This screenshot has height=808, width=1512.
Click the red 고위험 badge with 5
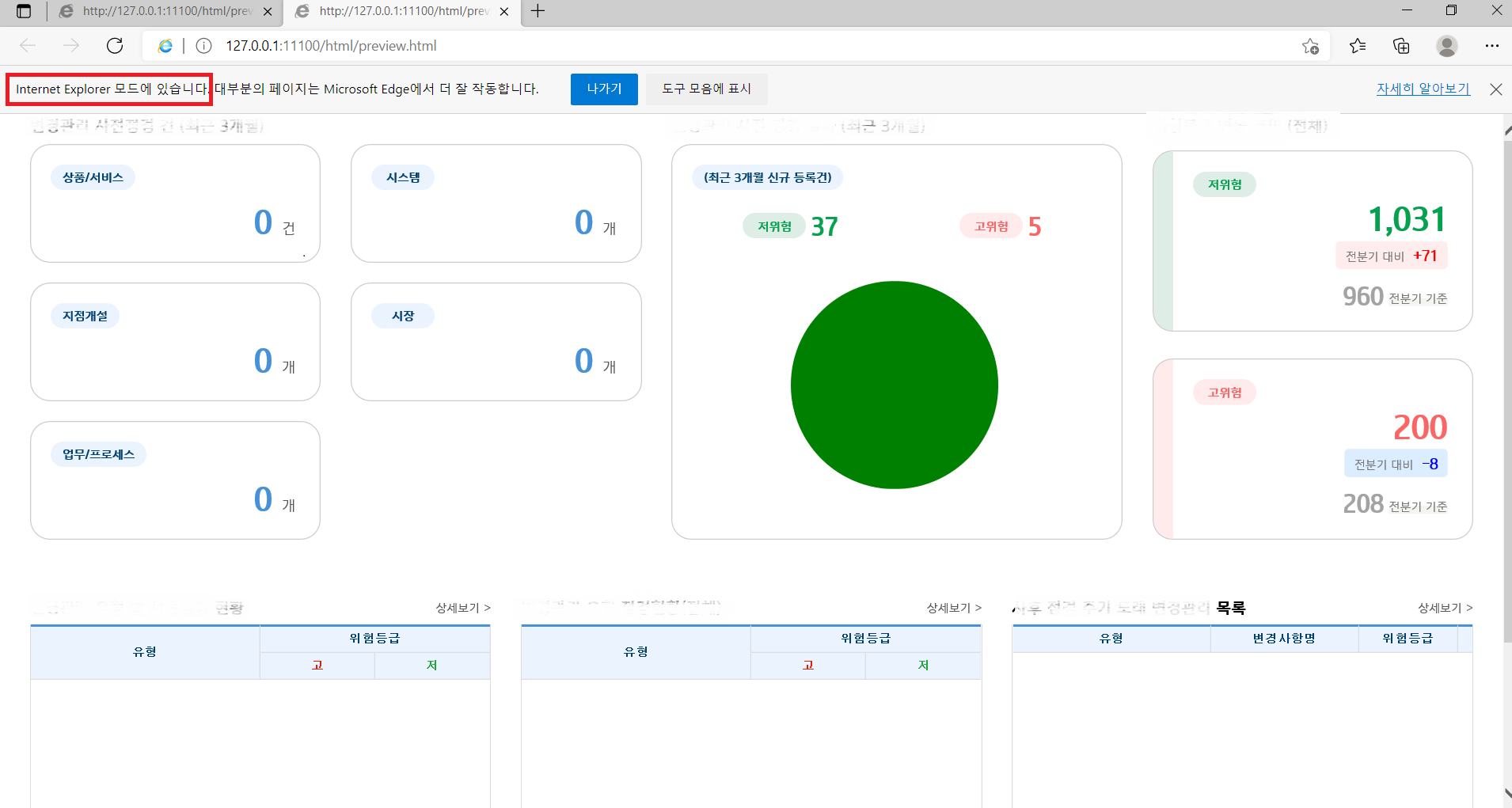pyautogui.click(x=991, y=226)
